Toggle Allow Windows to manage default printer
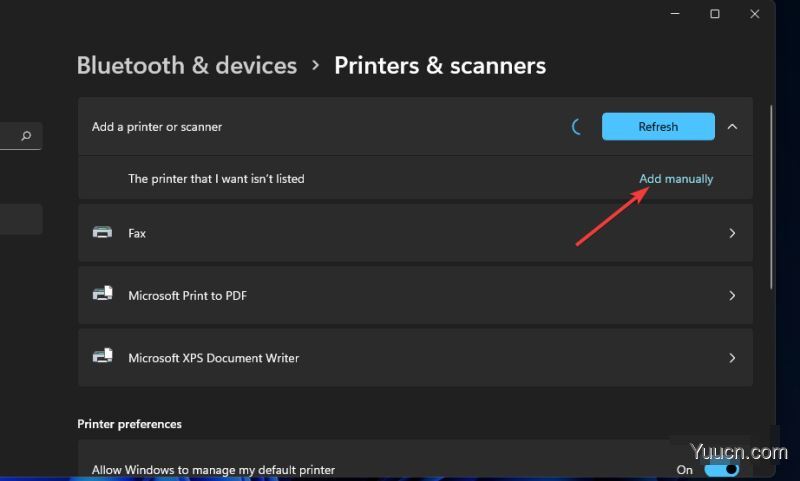Screen dimensions: 800x481 point(721,469)
